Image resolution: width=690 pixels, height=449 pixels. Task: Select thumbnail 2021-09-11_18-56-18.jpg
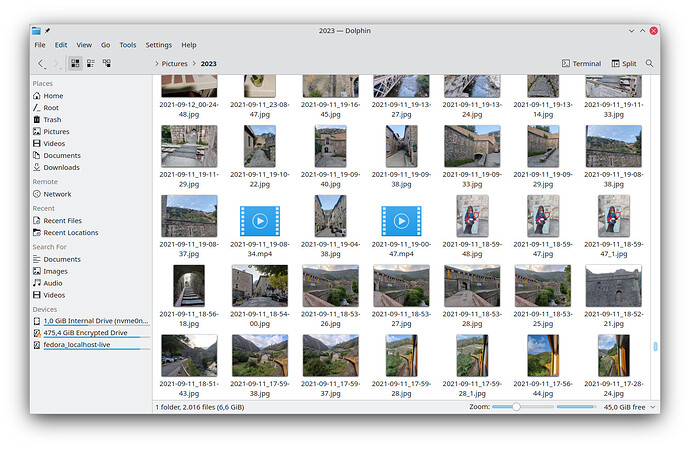click(189, 286)
